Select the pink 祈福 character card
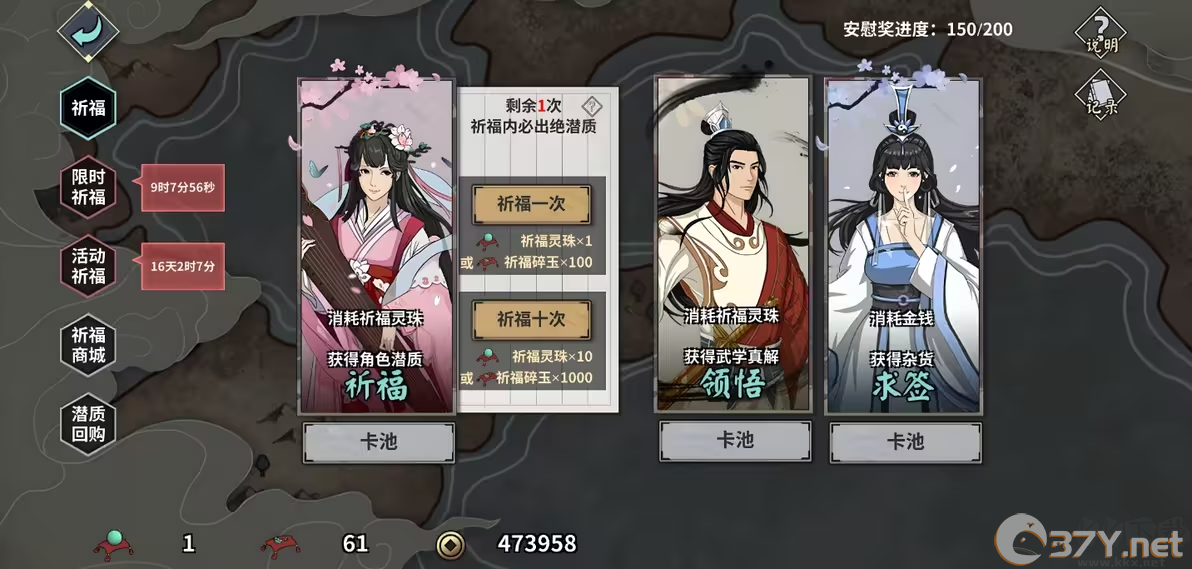The height and width of the screenshot is (569, 1192). coord(378,246)
